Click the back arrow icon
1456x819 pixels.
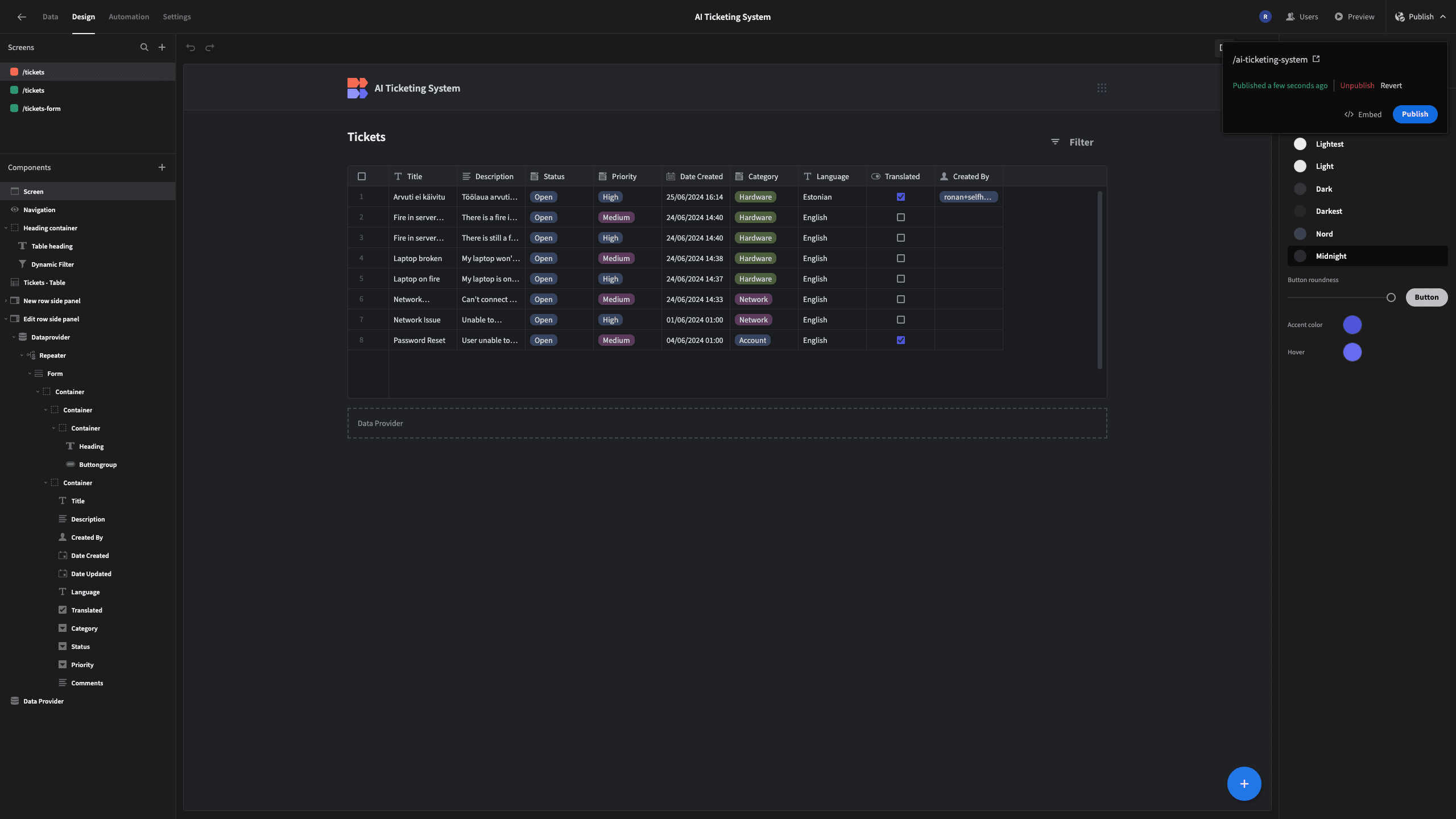pos(22,17)
